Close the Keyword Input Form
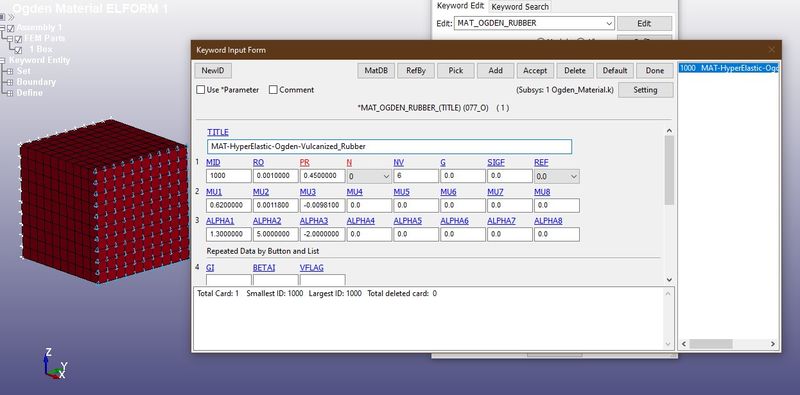The height and width of the screenshot is (395, 800). click(771, 50)
